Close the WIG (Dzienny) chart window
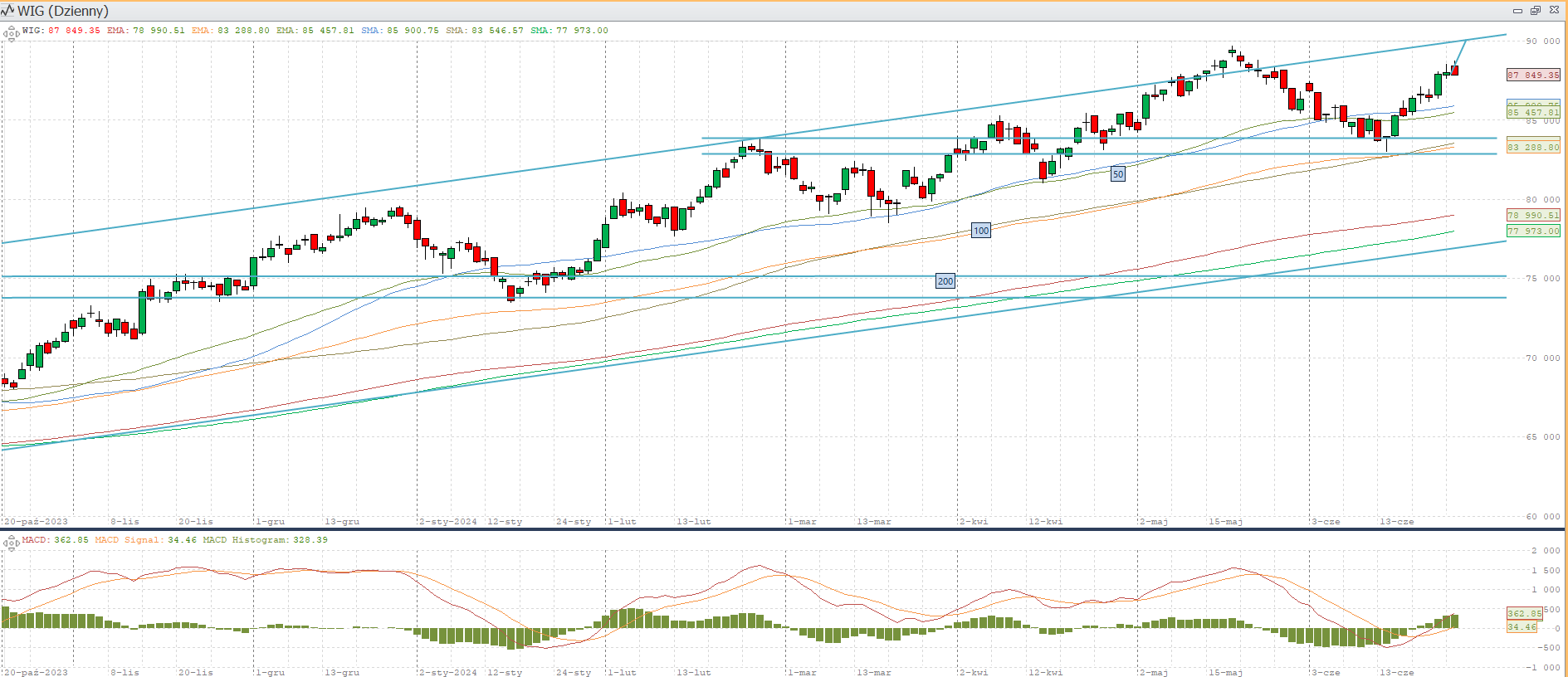 (1555, 11)
